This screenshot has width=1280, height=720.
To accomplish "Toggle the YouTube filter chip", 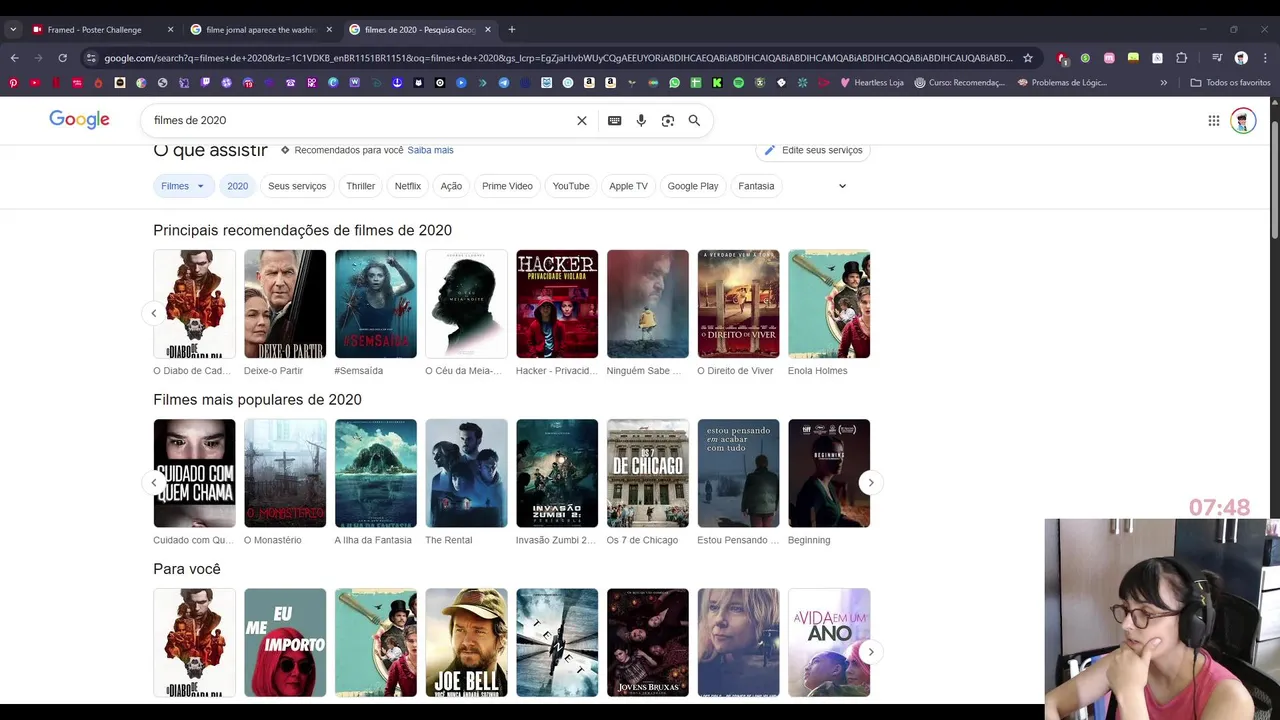I will click(x=571, y=186).
